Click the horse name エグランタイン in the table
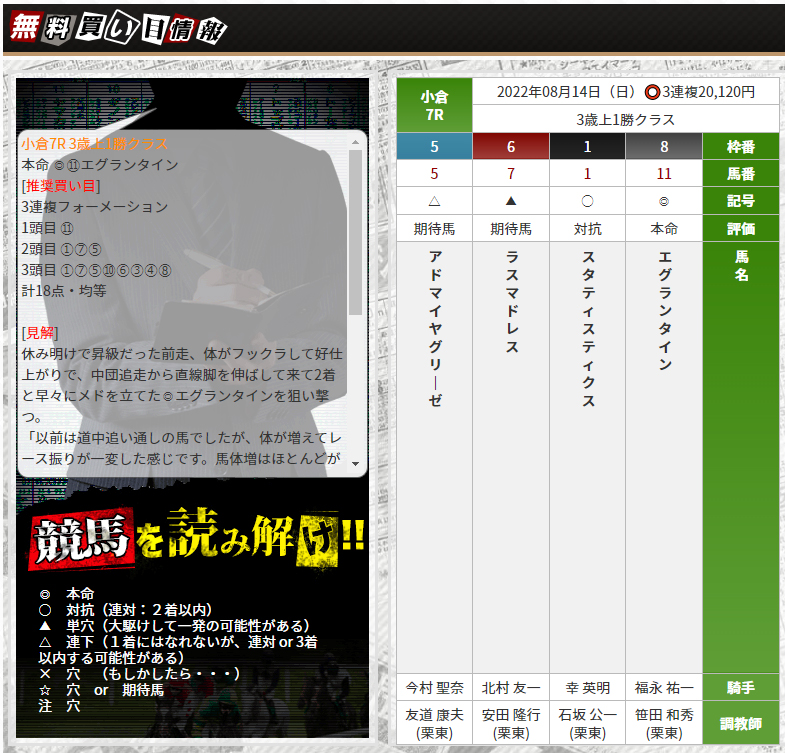The height and width of the screenshot is (753, 785). tap(664, 310)
